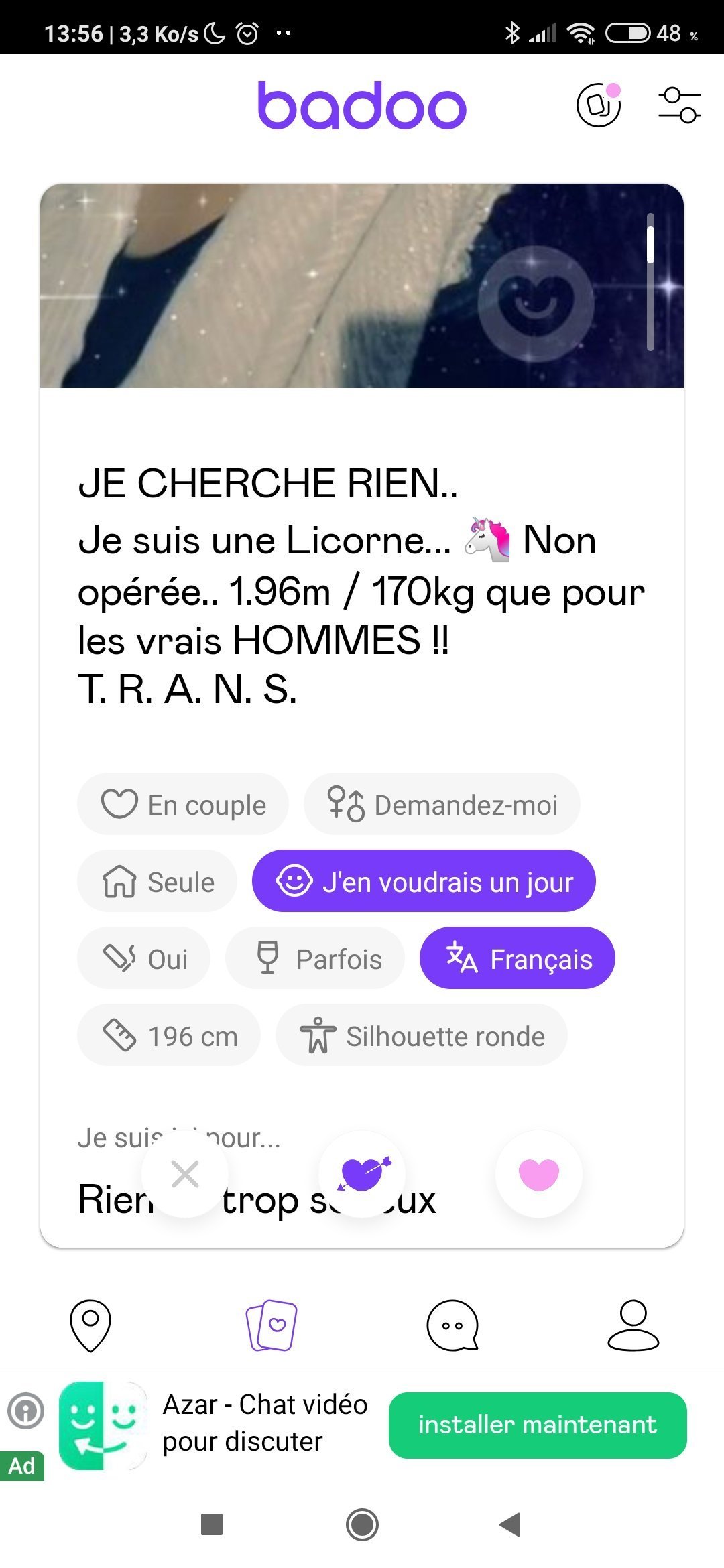Go to my profile tab

(633, 1325)
